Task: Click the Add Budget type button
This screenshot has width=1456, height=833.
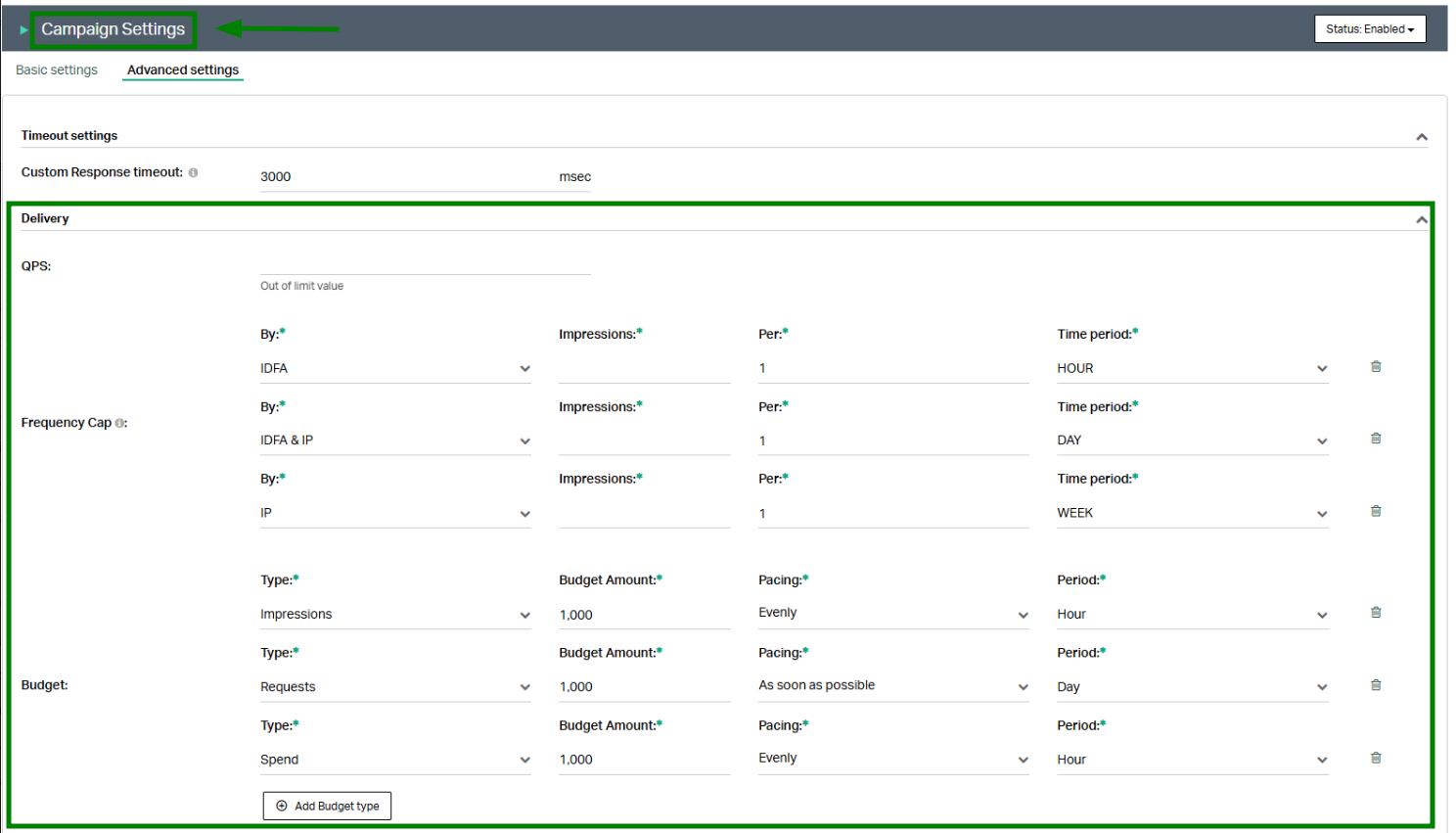Action: 327,806
